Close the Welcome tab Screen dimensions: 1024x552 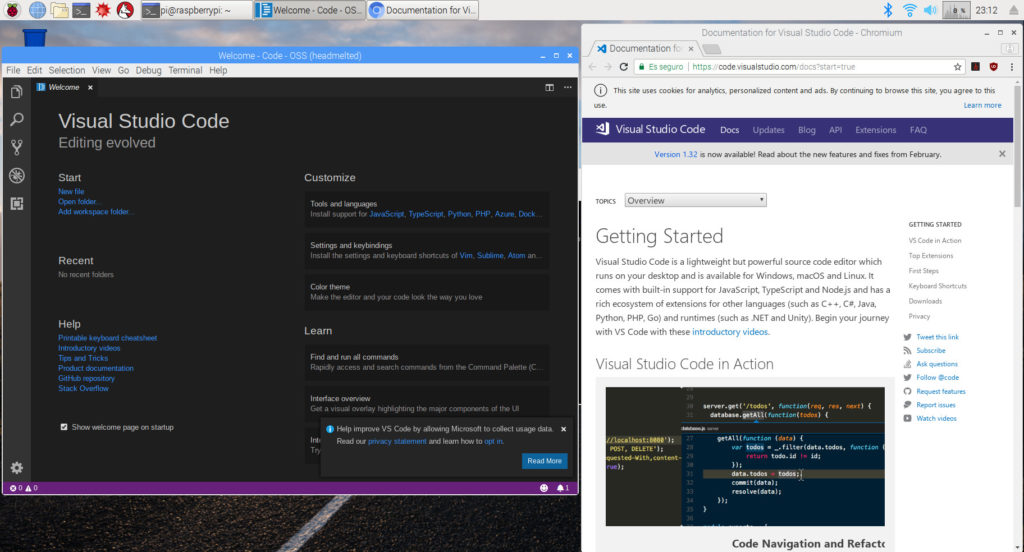(90, 88)
